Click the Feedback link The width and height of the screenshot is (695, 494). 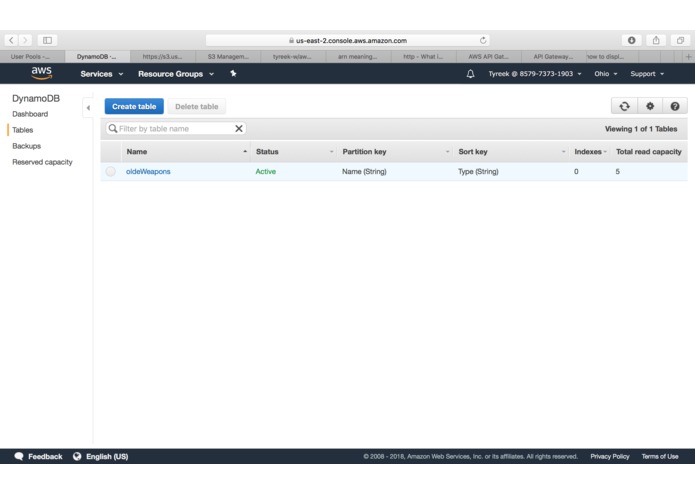click(x=45, y=456)
